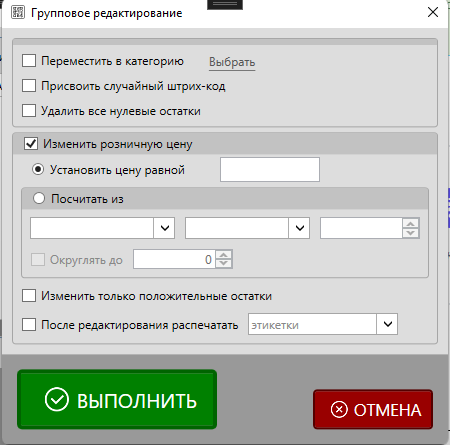This screenshot has height=445, width=450.
Task: Focus the Установить цену равной price field
Action: 270,170
